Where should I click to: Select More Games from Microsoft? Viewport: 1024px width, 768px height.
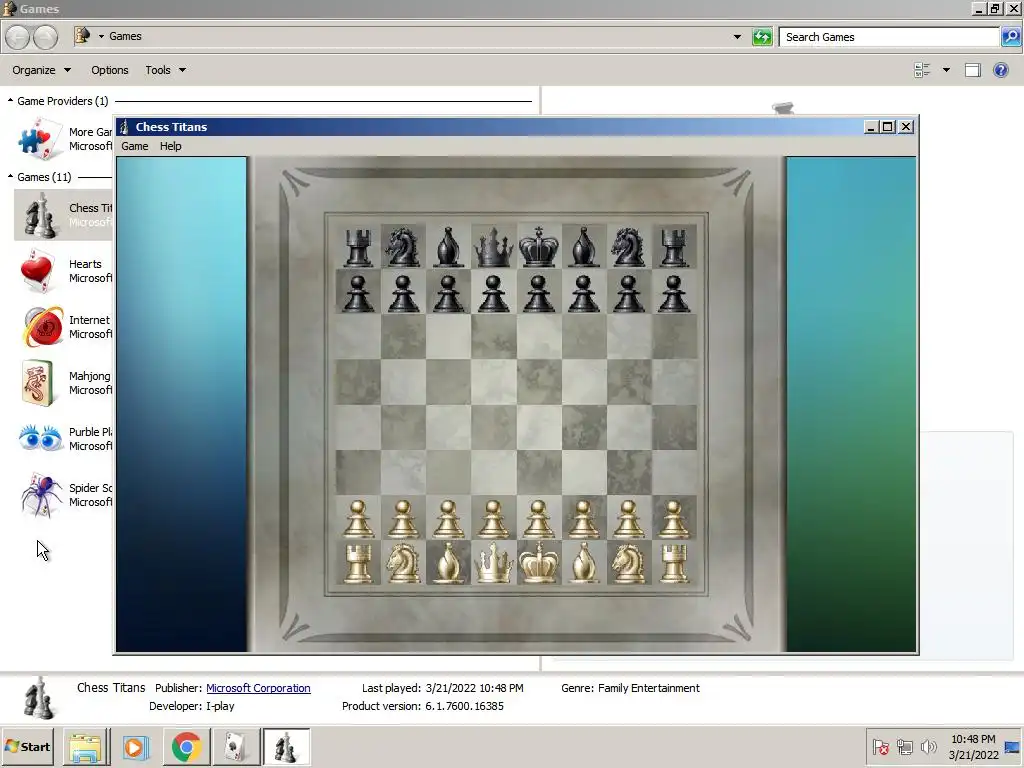pos(63,138)
